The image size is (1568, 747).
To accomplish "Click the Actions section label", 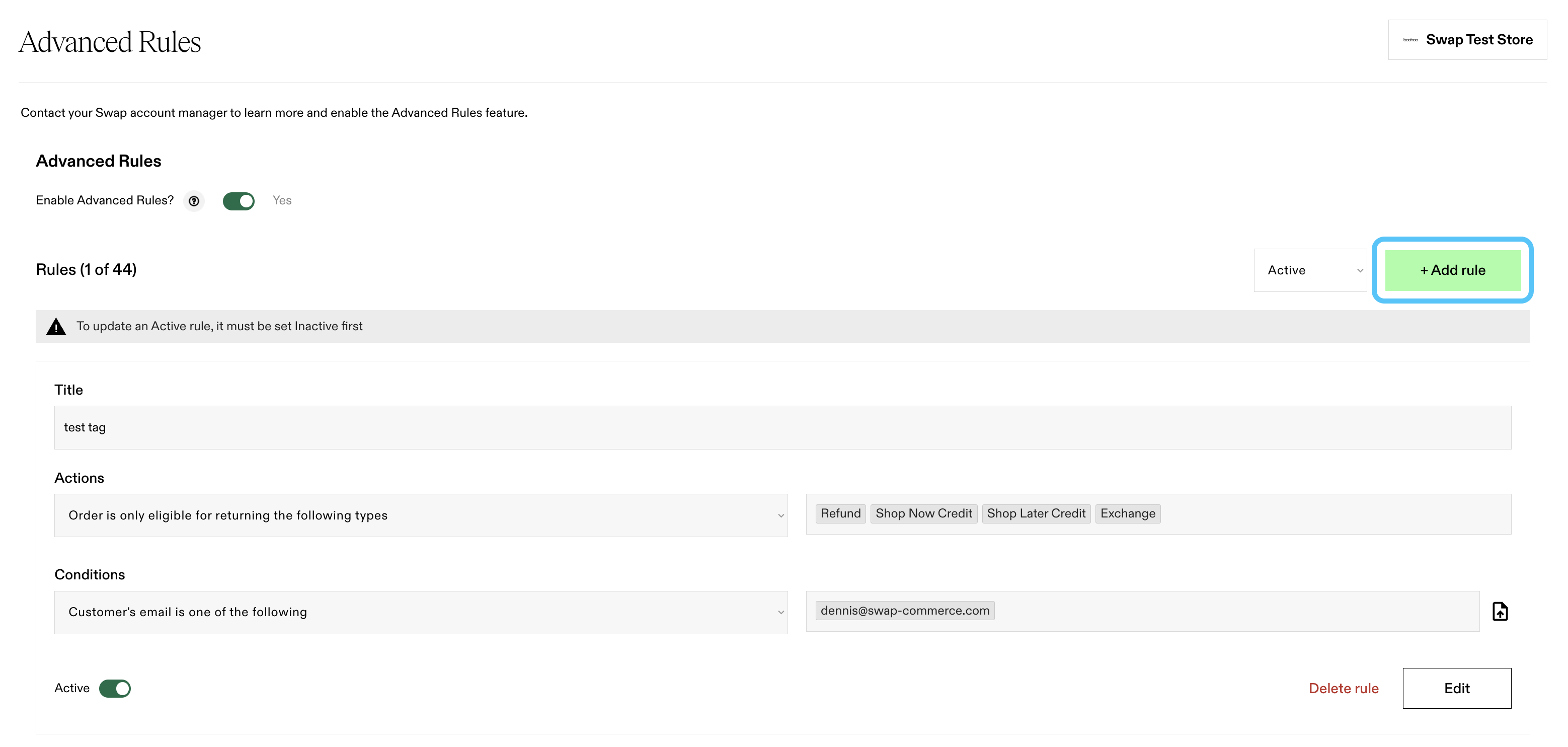I will (x=79, y=478).
